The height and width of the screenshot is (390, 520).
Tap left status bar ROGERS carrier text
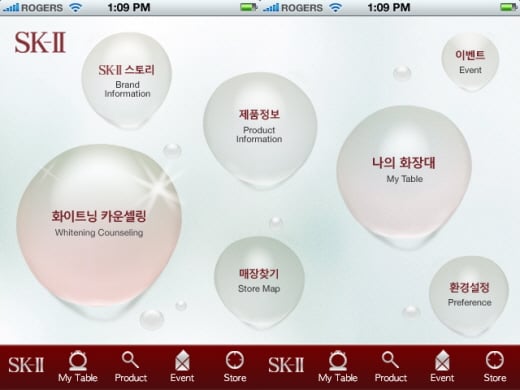click(x=42, y=8)
